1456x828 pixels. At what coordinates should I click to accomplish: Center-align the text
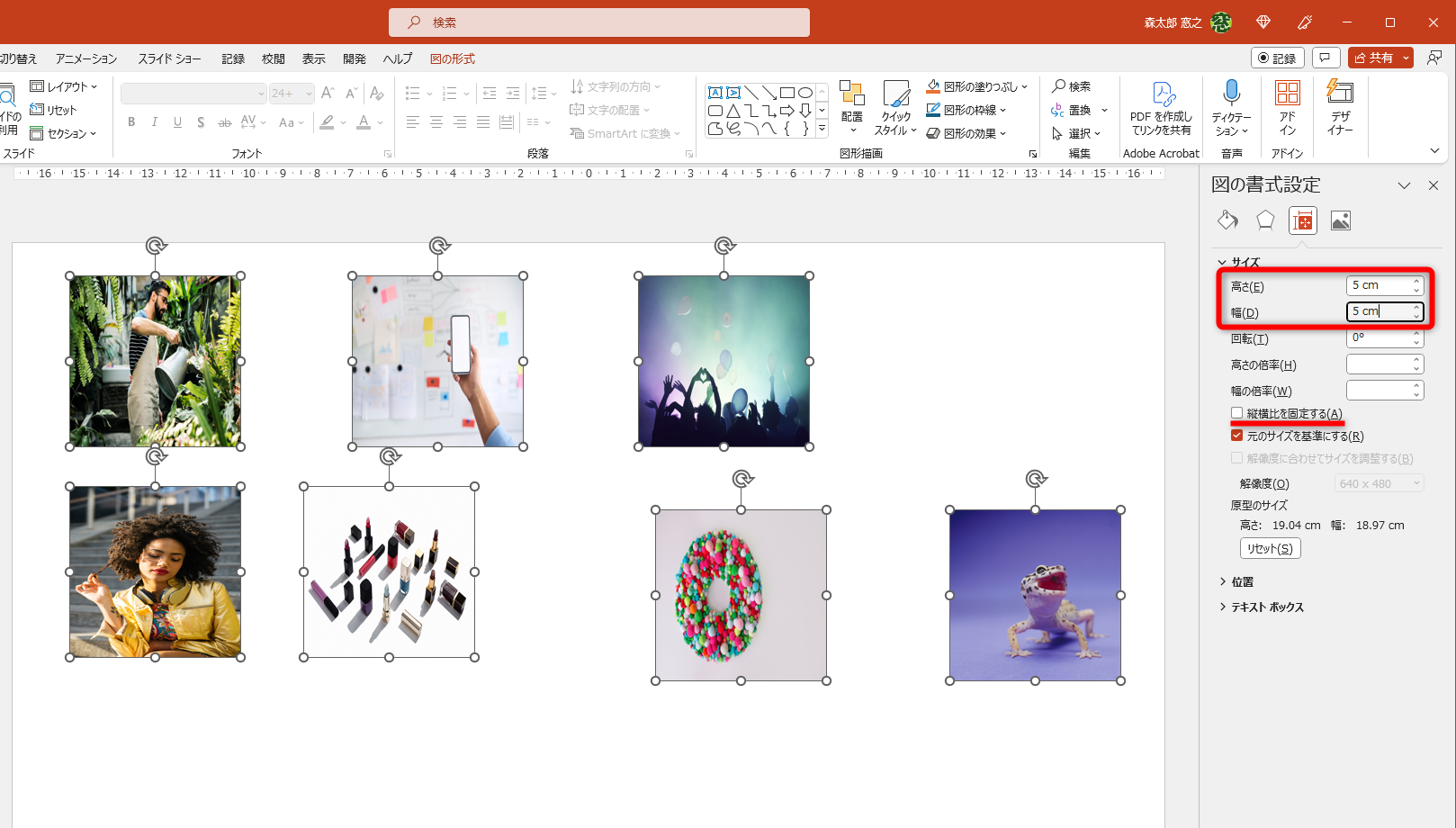coord(436,122)
